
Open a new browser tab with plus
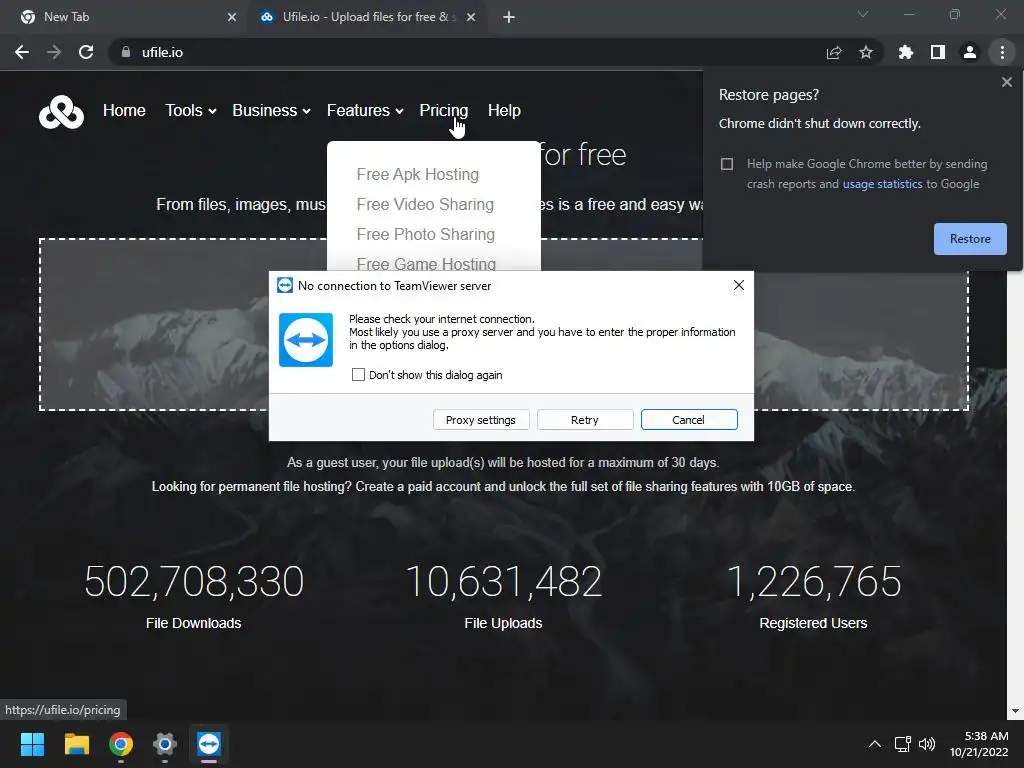pyautogui.click(x=509, y=17)
